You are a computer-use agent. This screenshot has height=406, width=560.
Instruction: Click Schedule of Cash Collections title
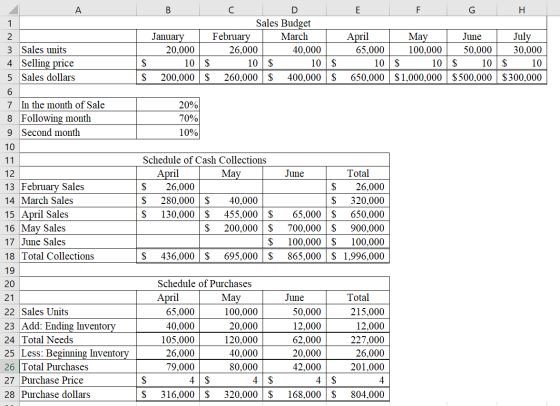tap(204, 160)
